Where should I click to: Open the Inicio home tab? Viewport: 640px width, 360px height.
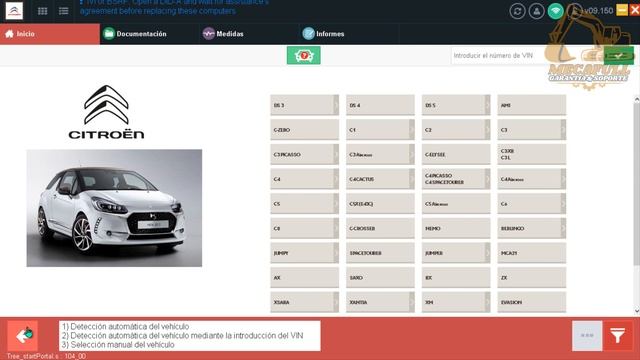tap(50, 34)
